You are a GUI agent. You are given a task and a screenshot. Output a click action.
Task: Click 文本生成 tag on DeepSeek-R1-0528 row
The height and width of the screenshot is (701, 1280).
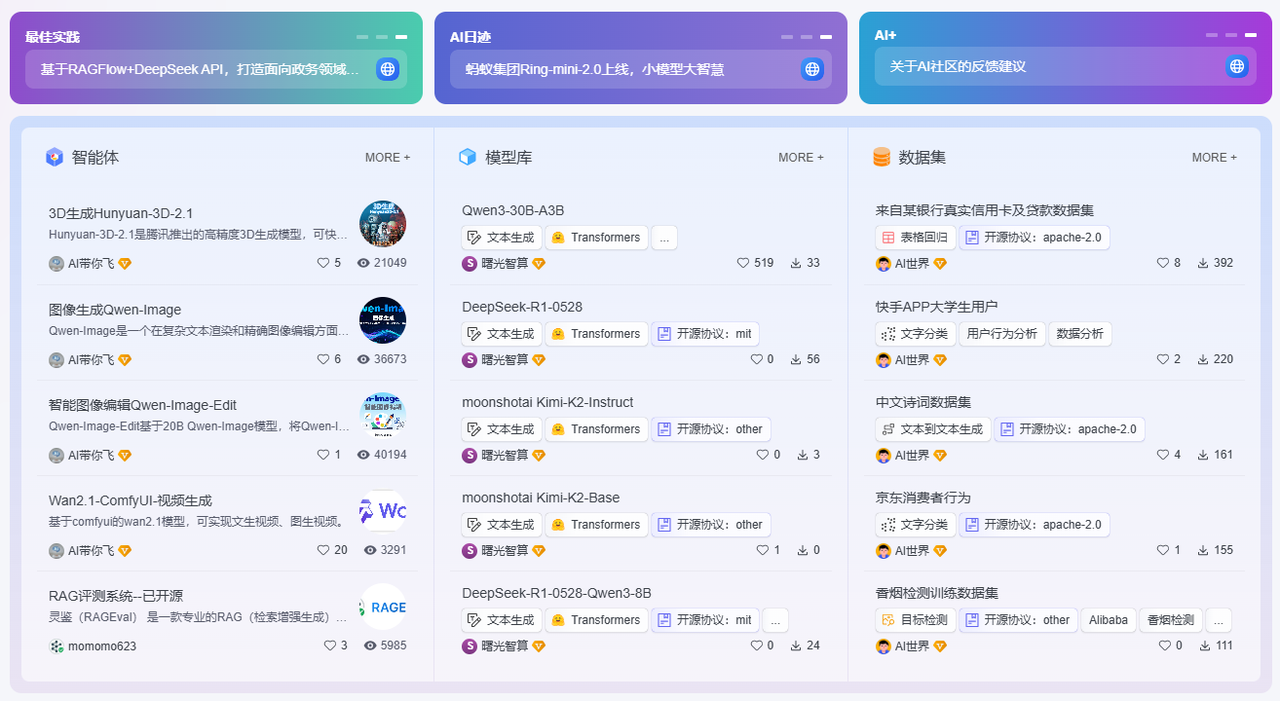coord(502,334)
